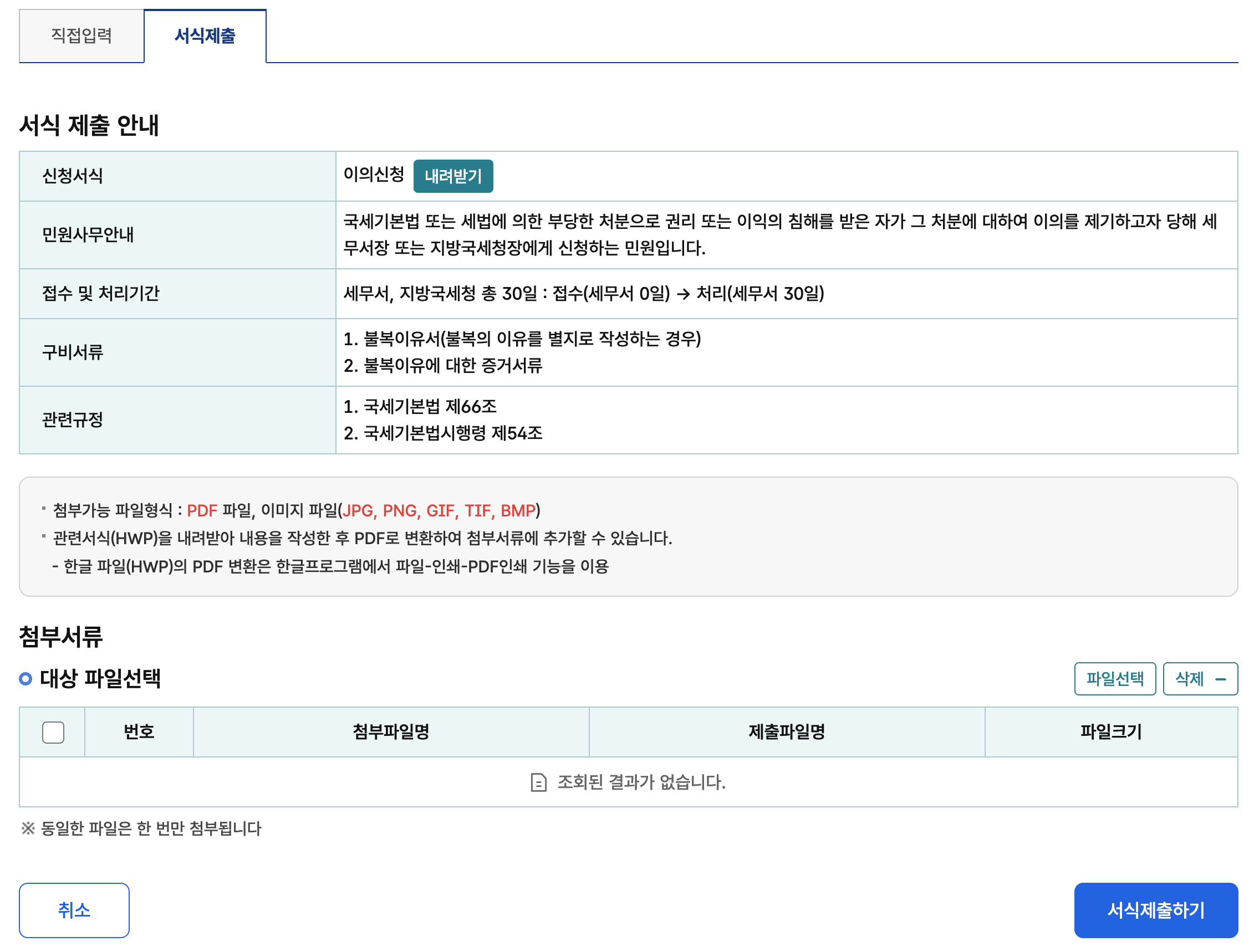Image resolution: width=1254 pixels, height=952 pixels.
Task: Click the empty-result document icon
Action: 538,782
